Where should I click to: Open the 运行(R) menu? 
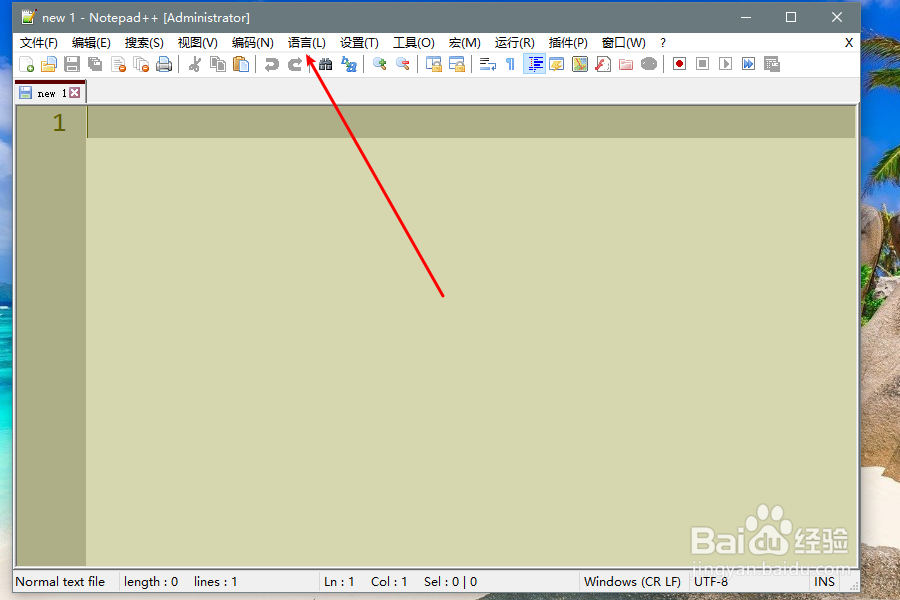tap(515, 43)
